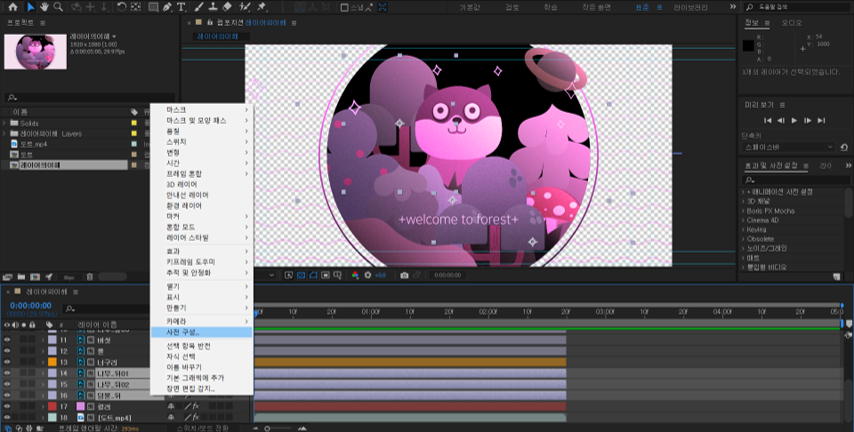Expand the Solids folder in Project panel
This screenshot has width=854, height=432.
[x=4, y=123]
